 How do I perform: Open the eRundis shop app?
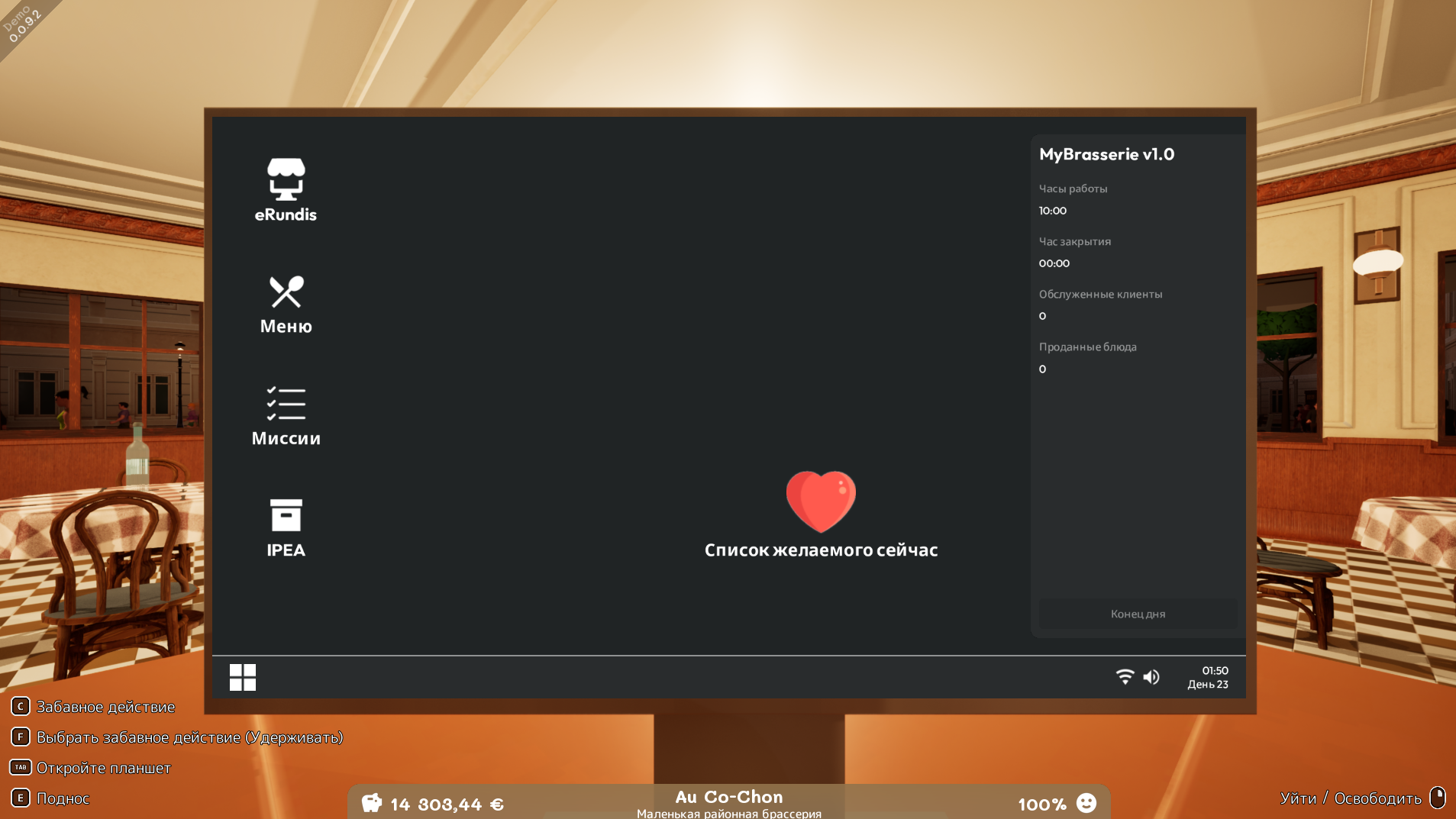(286, 190)
